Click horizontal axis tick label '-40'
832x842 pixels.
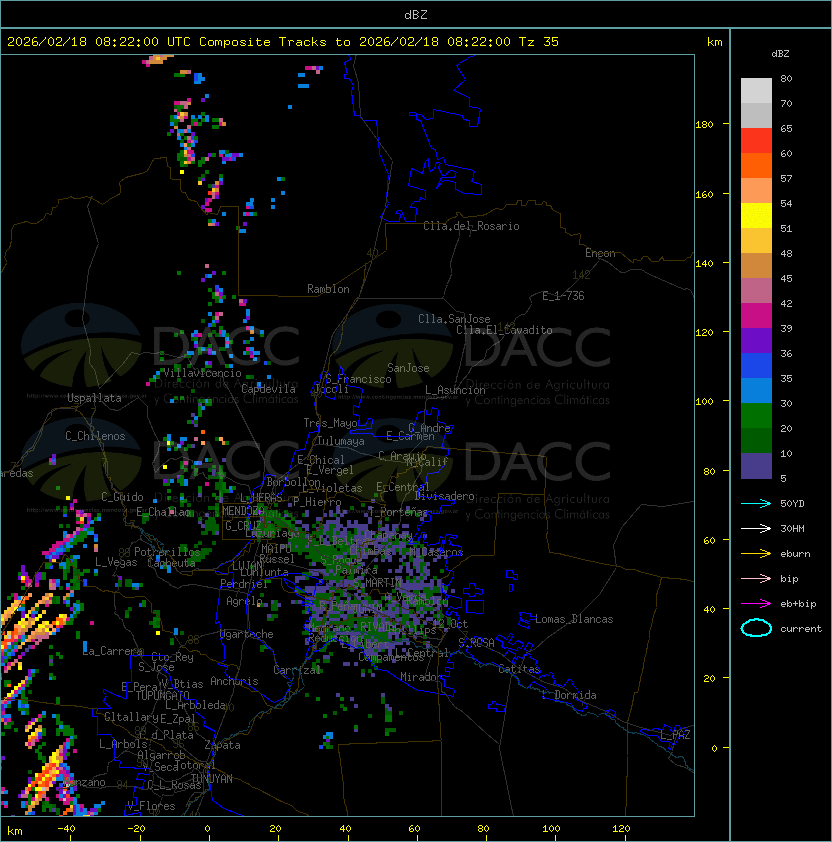coord(66,829)
